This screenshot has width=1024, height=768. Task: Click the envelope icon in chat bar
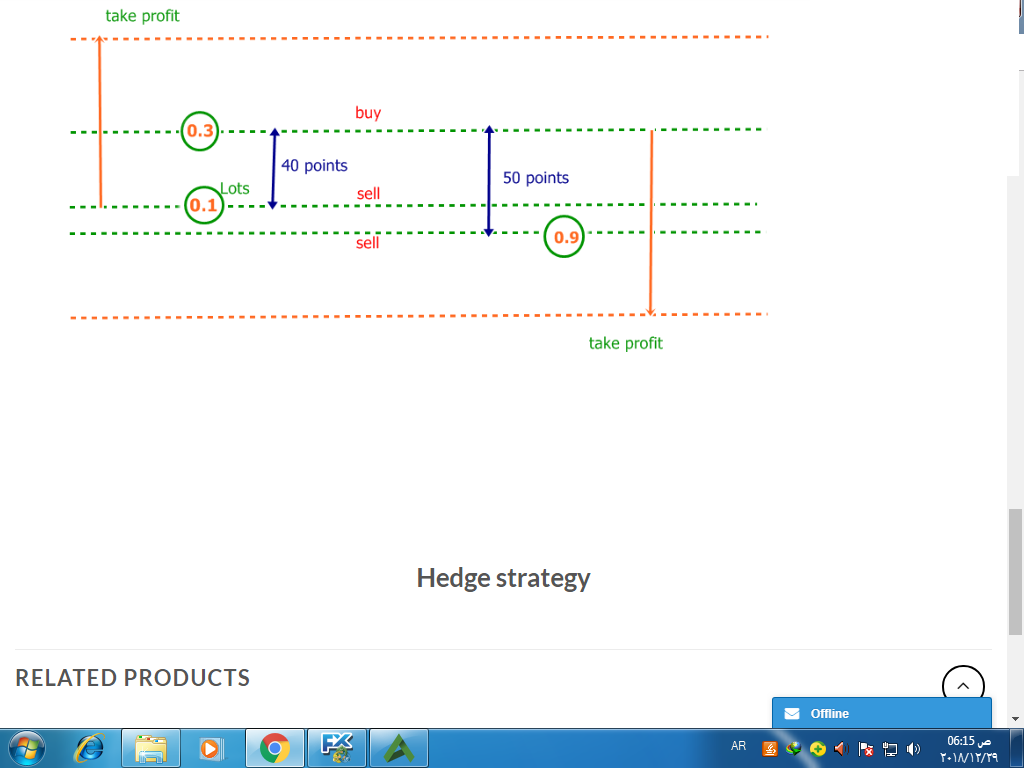[792, 713]
